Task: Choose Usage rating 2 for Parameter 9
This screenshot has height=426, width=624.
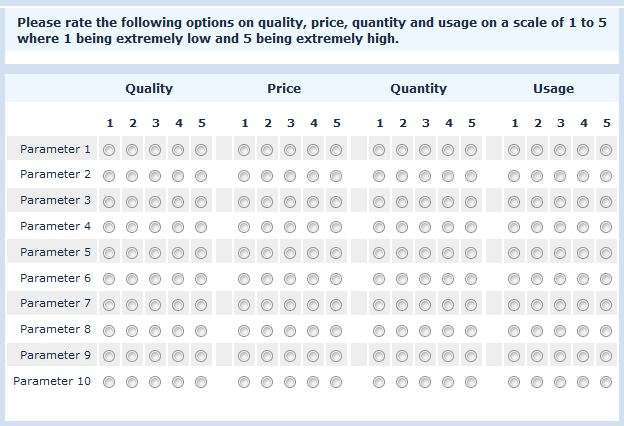Action: point(537,356)
